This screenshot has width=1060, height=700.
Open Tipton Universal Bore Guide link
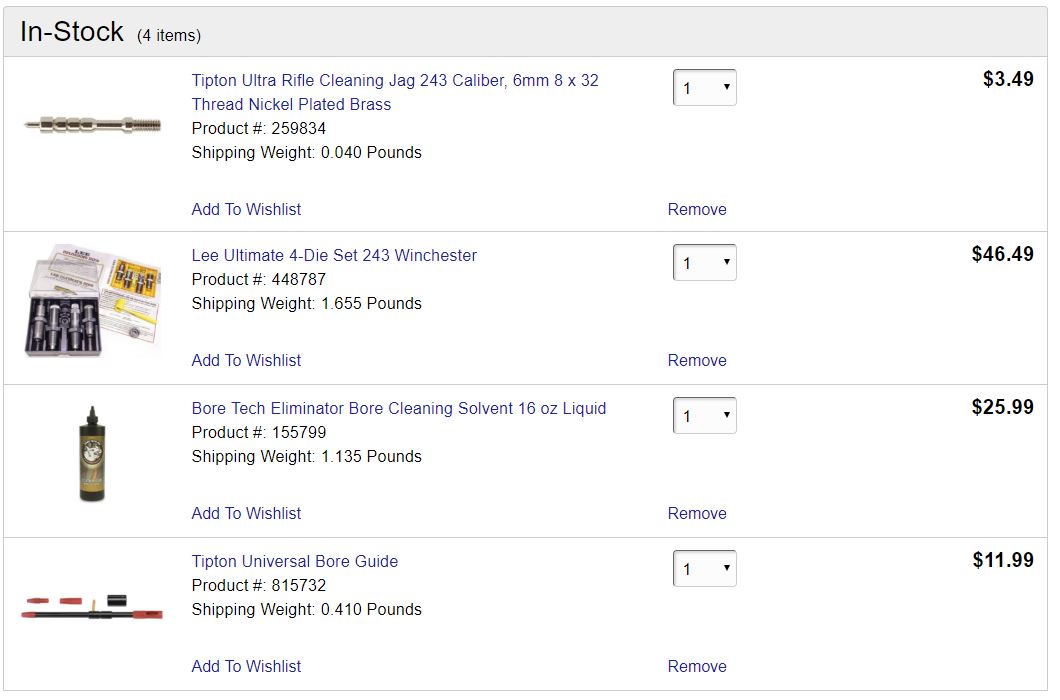pyautogui.click(x=295, y=561)
